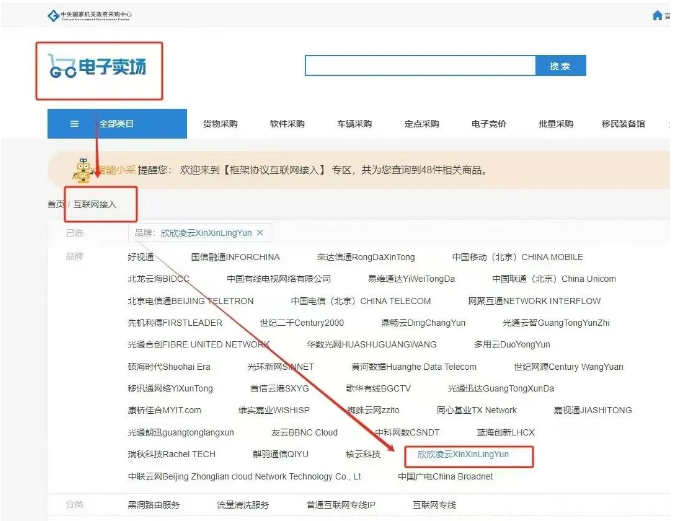
Task: Select brand 歌华有线BGCTV
Action: (378, 389)
